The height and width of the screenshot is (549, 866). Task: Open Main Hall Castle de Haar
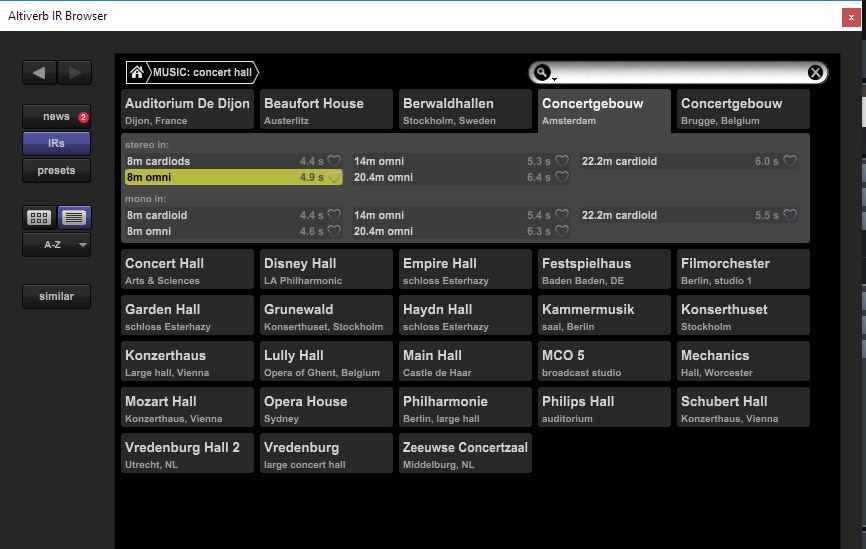click(x=465, y=361)
